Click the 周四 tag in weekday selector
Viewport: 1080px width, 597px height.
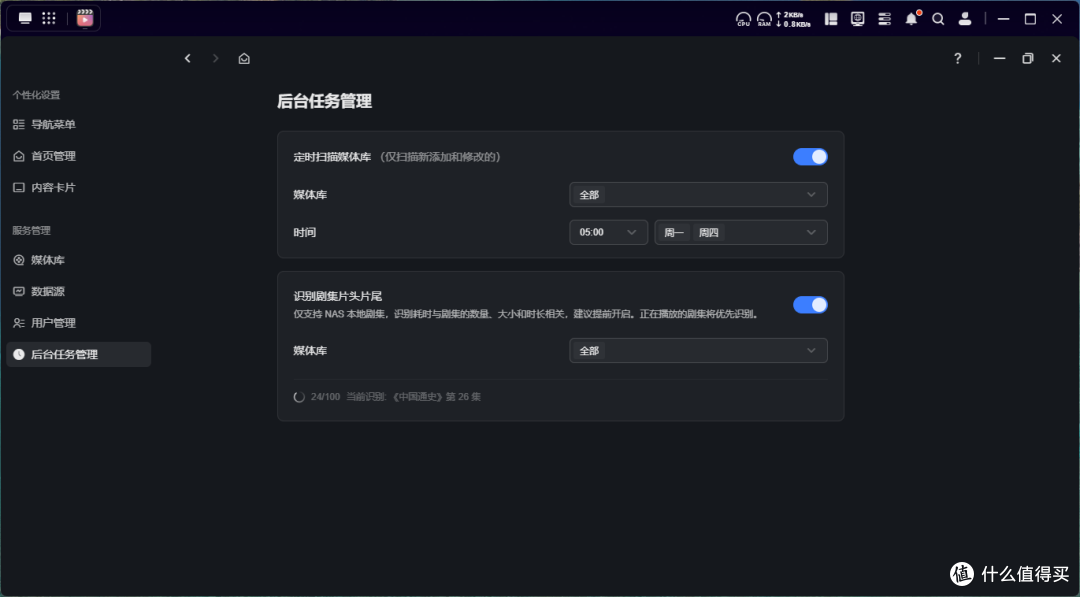click(x=709, y=233)
